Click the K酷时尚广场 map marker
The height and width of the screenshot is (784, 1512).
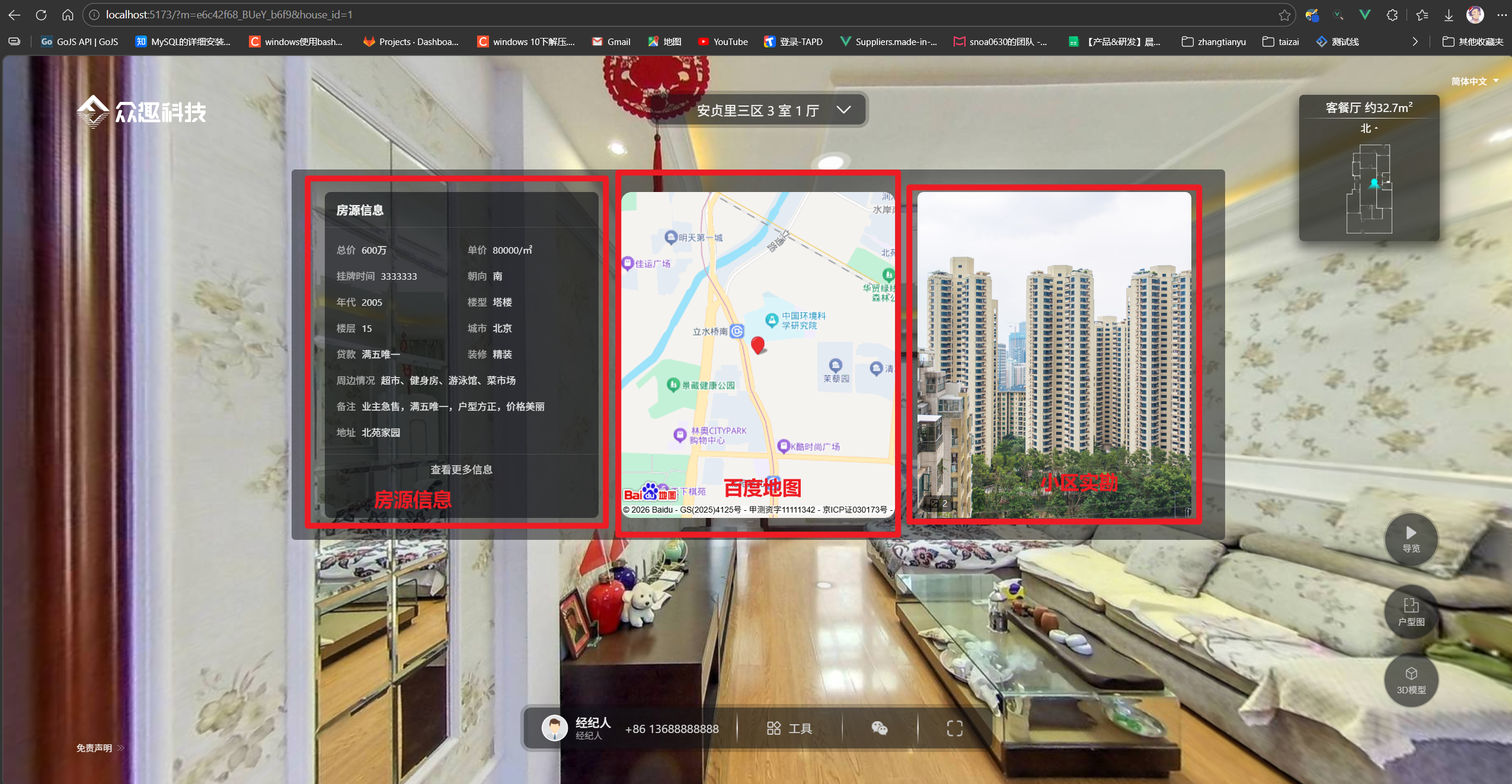point(784,446)
